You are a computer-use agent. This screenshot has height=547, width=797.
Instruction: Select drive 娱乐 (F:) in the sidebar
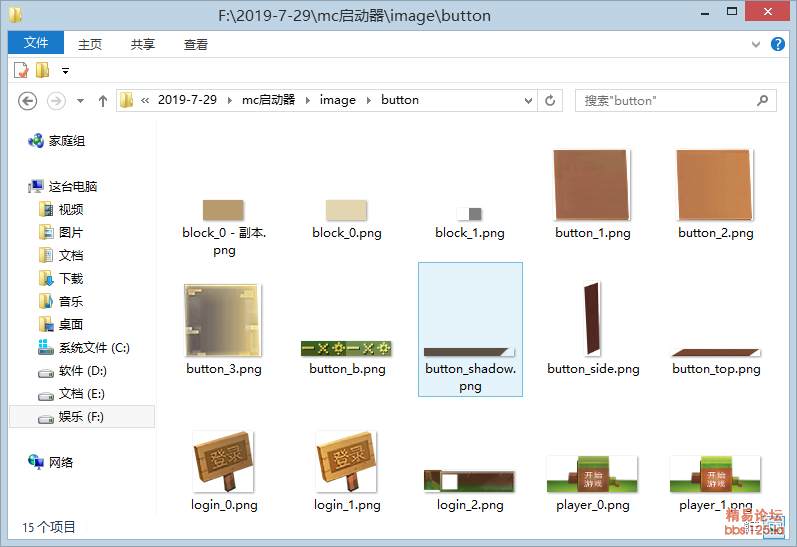click(x=82, y=417)
